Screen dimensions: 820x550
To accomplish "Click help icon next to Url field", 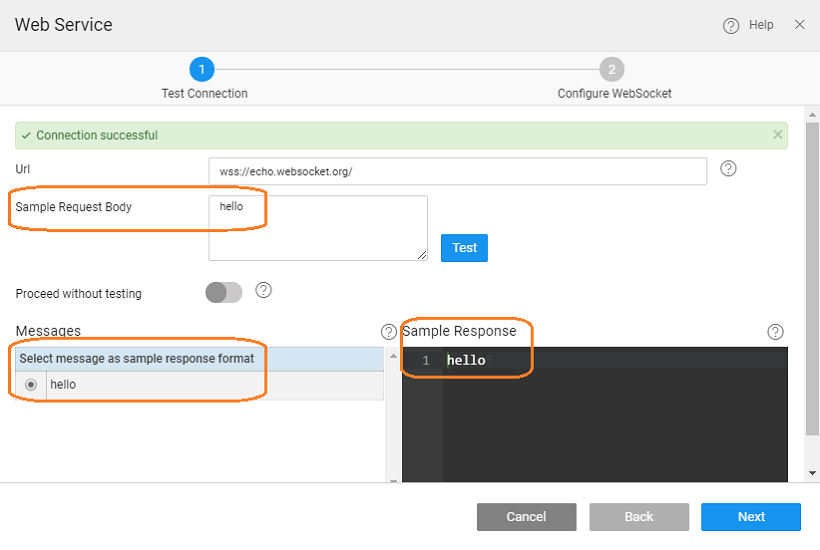I will coord(728,169).
